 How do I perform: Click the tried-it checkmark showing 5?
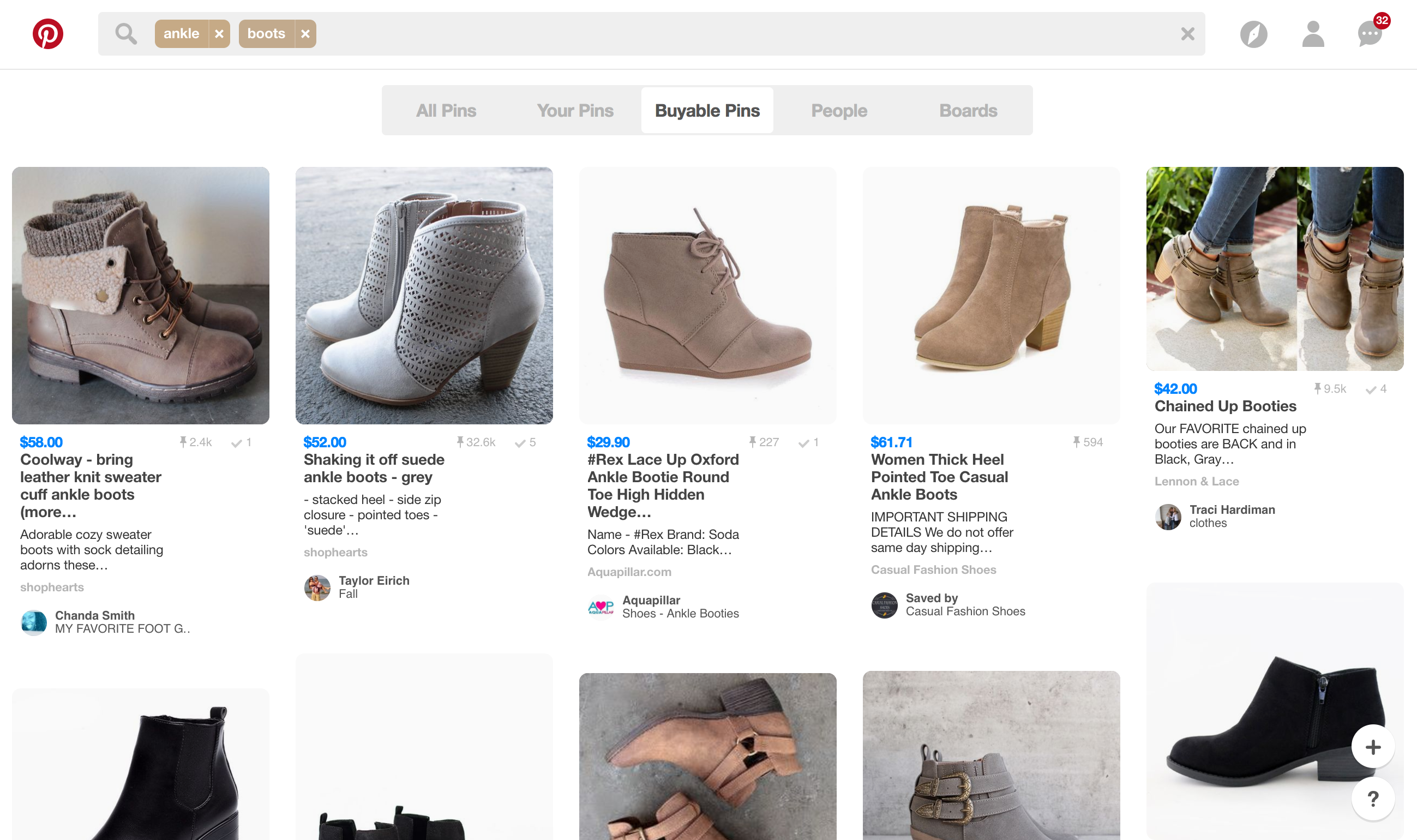520,443
